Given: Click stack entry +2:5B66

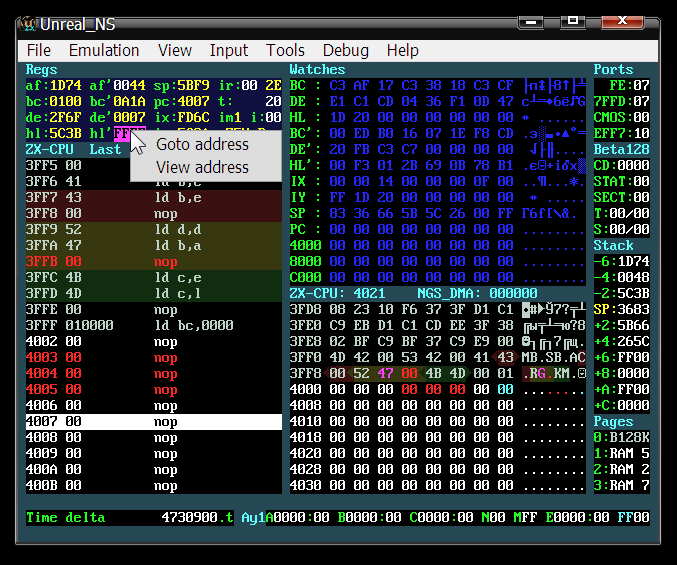Looking at the screenshot, I should click(621, 325).
